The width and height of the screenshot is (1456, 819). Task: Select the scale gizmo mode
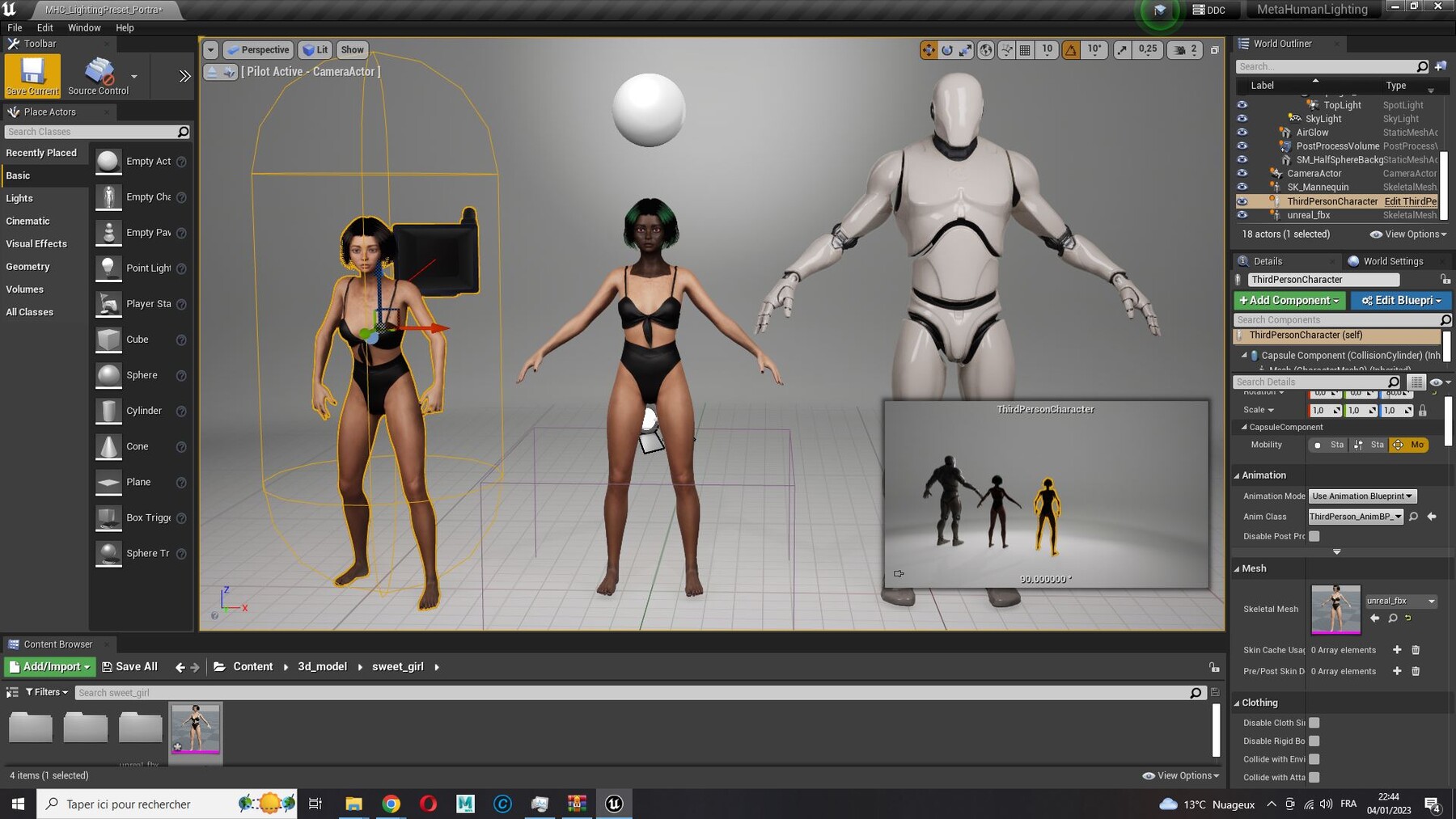pos(966,50)
